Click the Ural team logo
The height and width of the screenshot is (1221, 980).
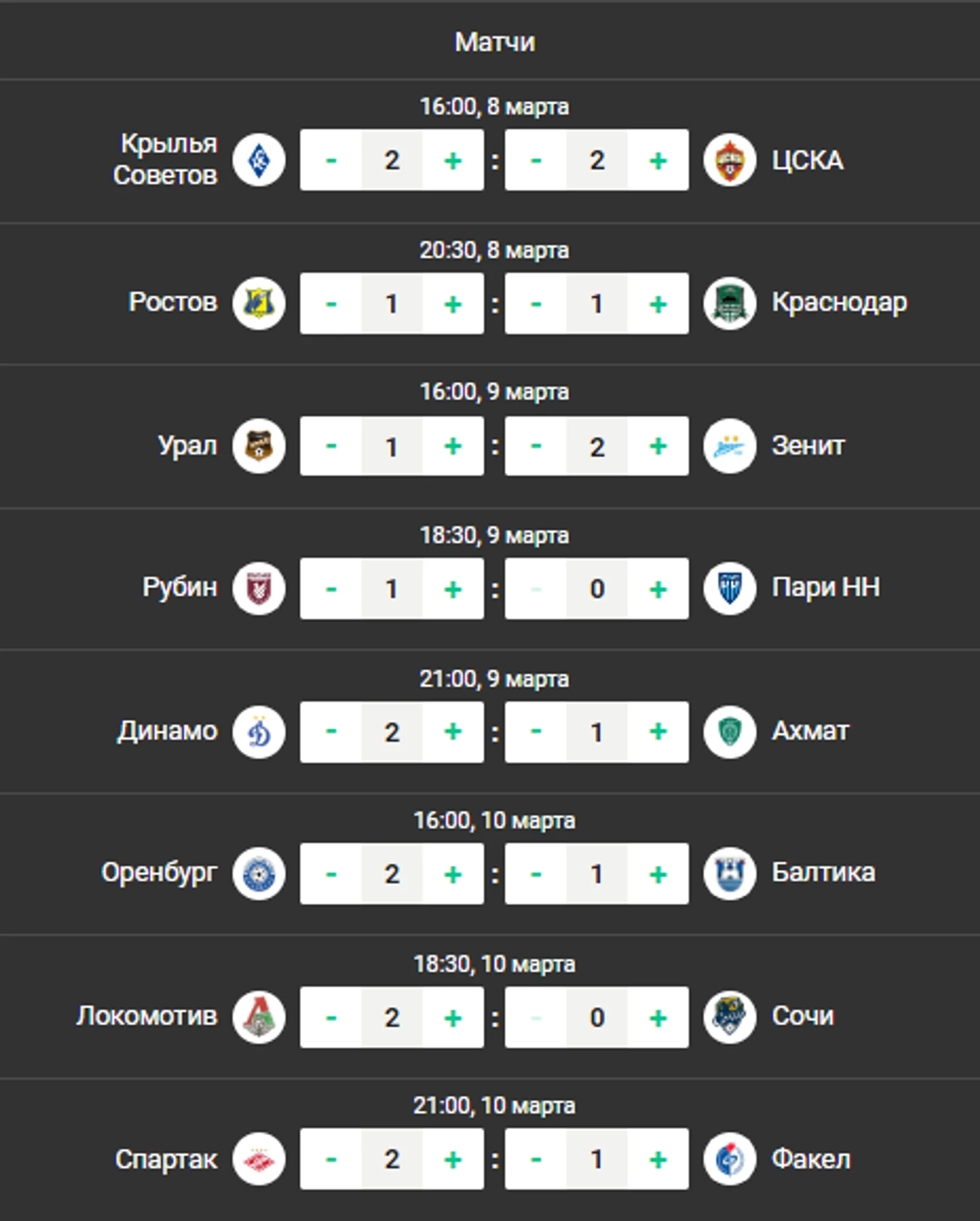pyautogui.click(x=258, y=446)
